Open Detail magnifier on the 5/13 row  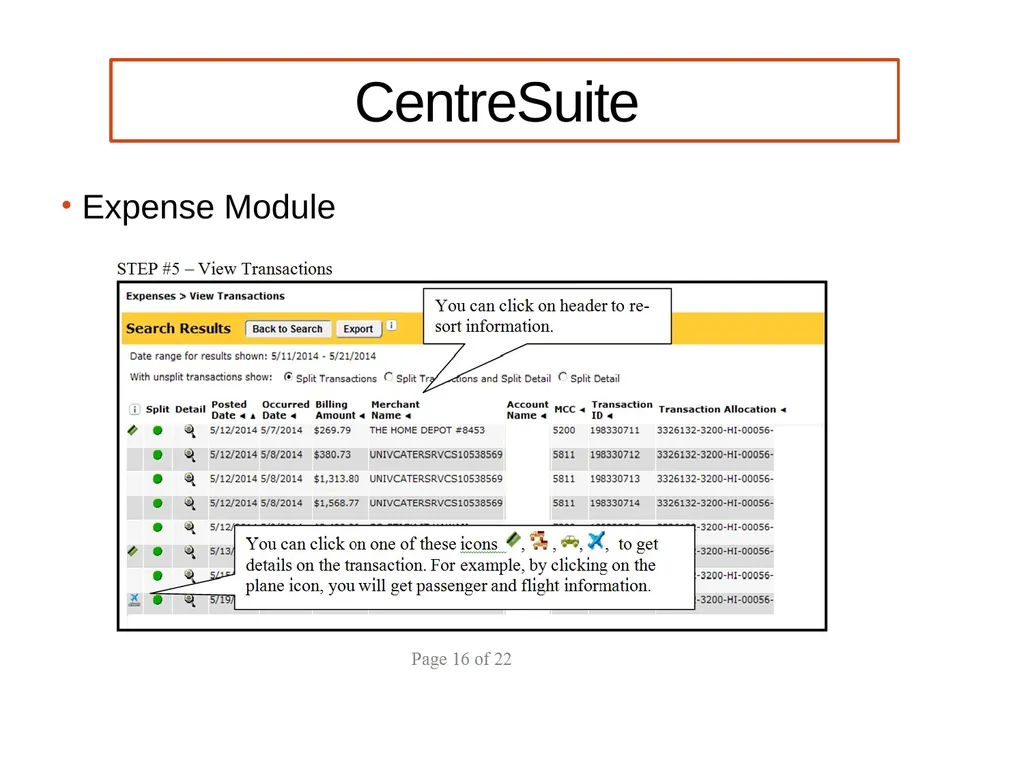click(189, 552)
